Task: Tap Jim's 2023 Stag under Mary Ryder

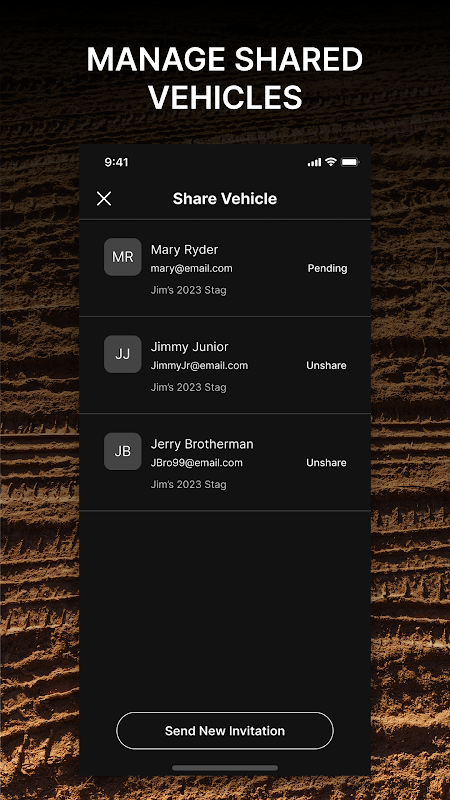Action: coord(188,290)
